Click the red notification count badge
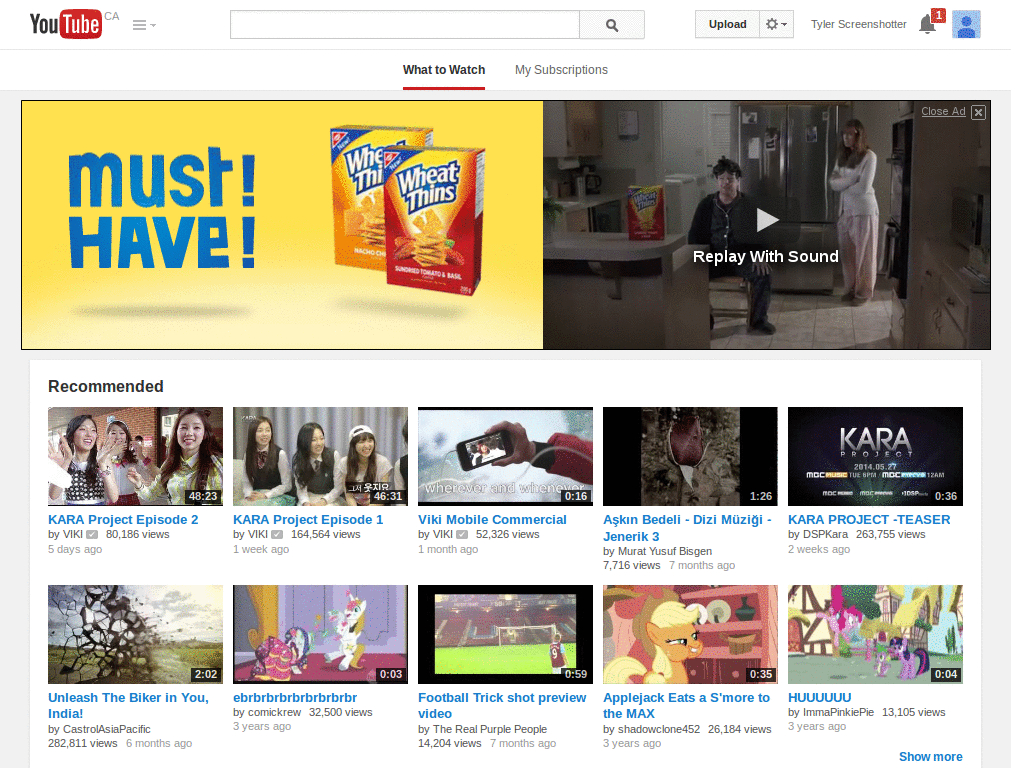This screenshot has height=768, width=1024. pos(938,15)
